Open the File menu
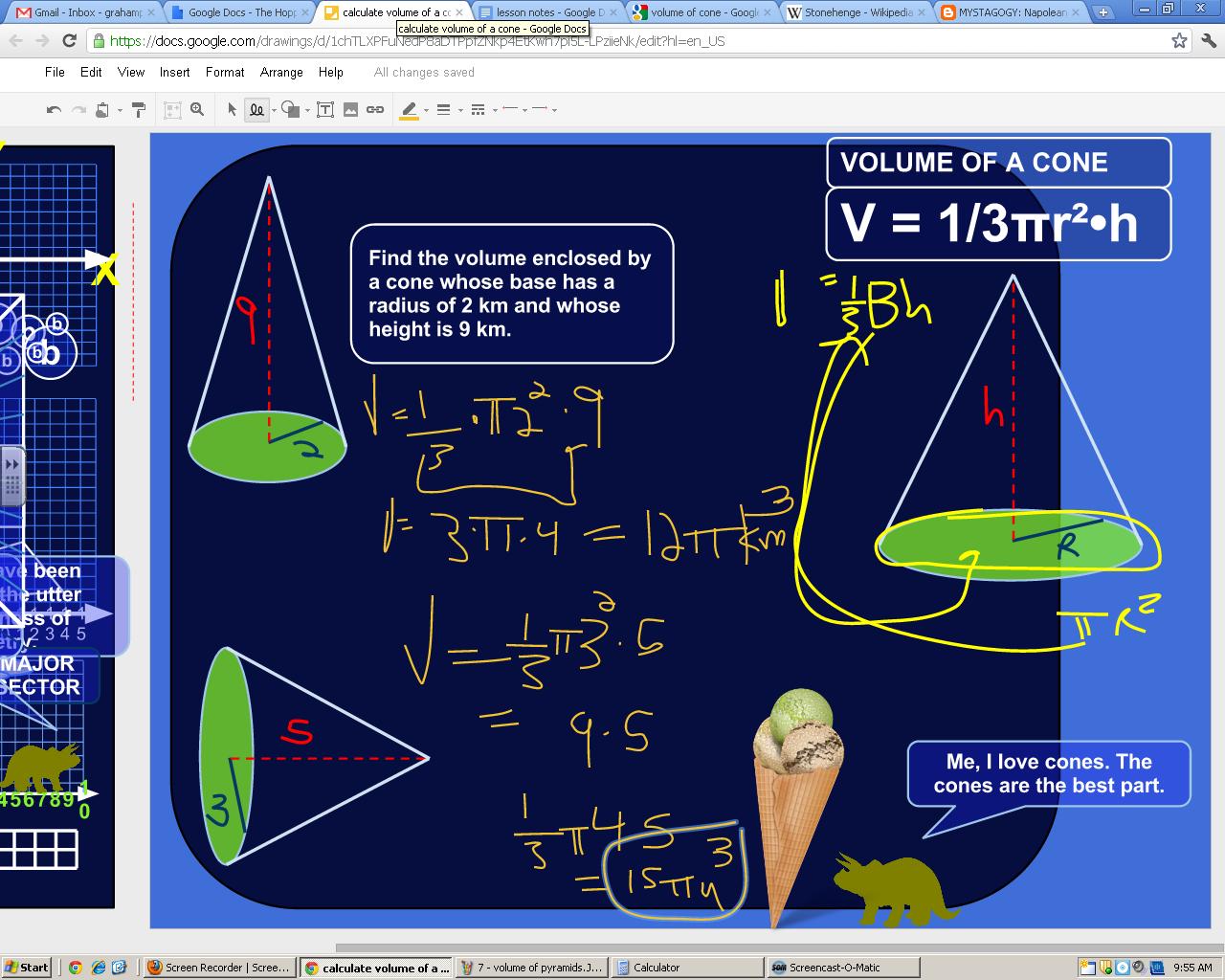 click(x=55, y=73)
